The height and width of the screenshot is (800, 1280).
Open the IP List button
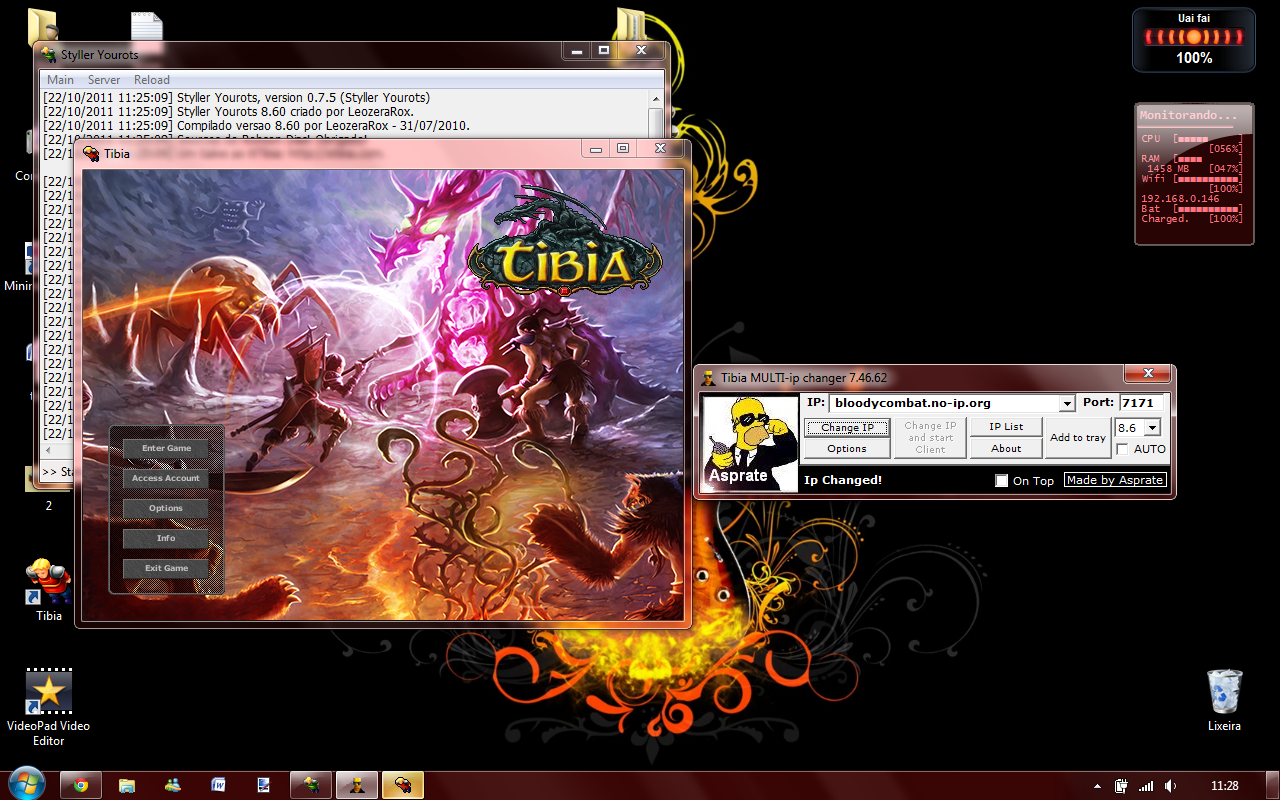coord(1006,427)
